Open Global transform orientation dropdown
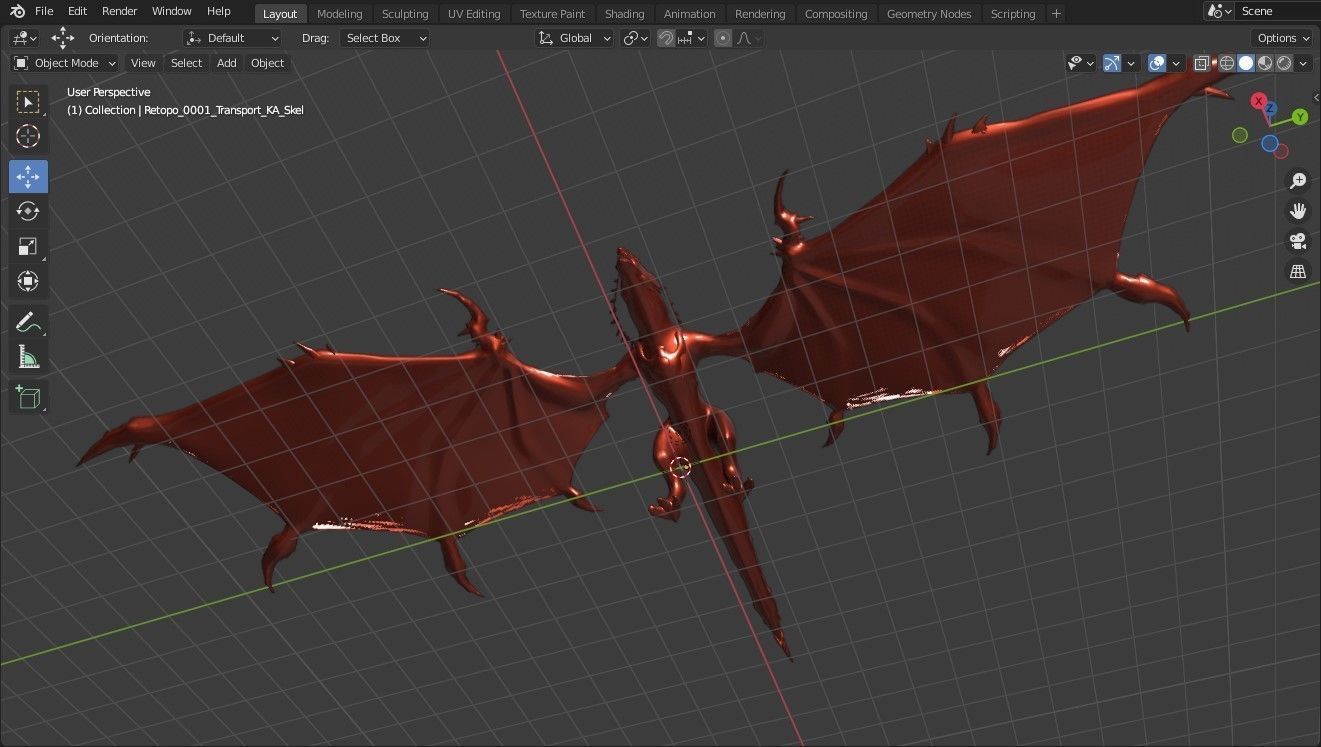Viewport: 1321px width, 747px height. [575, 38]
